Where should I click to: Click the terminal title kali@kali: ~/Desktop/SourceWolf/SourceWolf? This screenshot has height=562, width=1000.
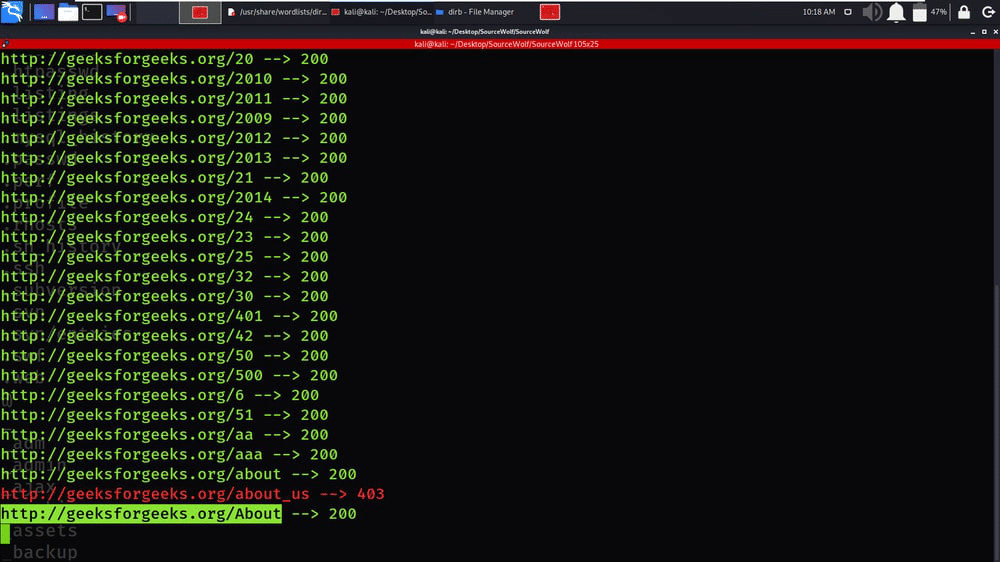point(485,31)
